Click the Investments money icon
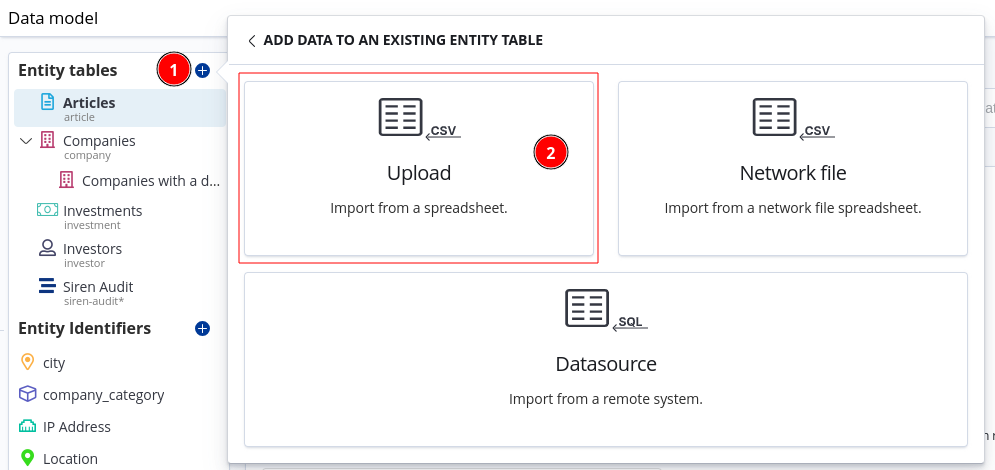 click(x=47, y=210)
